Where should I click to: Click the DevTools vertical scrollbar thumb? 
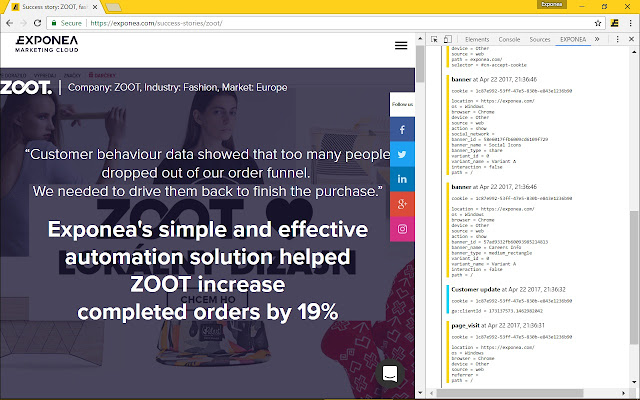coord(634,278)
